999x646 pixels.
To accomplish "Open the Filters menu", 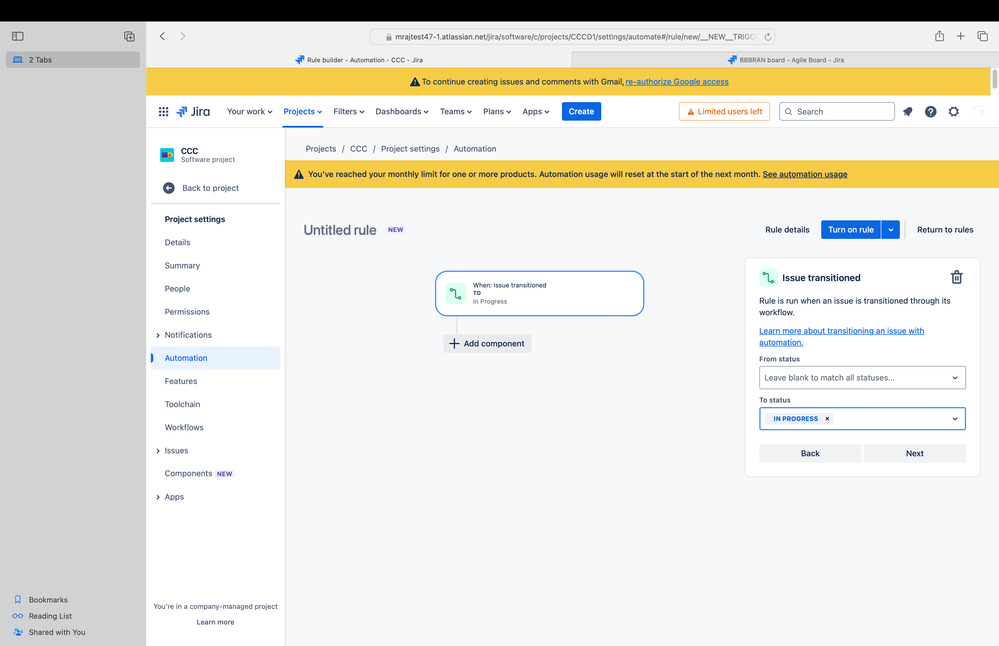I will coord(349,111).
